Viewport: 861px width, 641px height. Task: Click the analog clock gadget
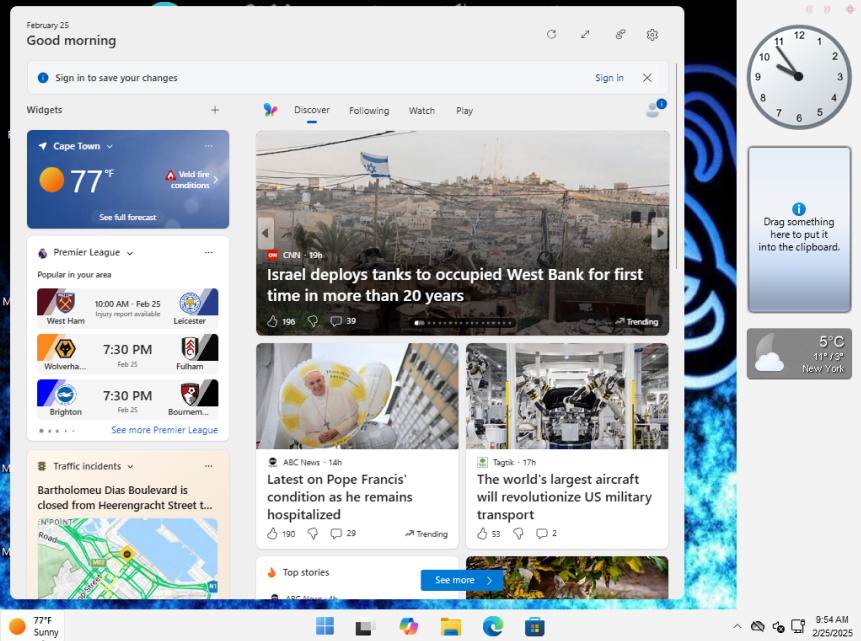(798, 77)
